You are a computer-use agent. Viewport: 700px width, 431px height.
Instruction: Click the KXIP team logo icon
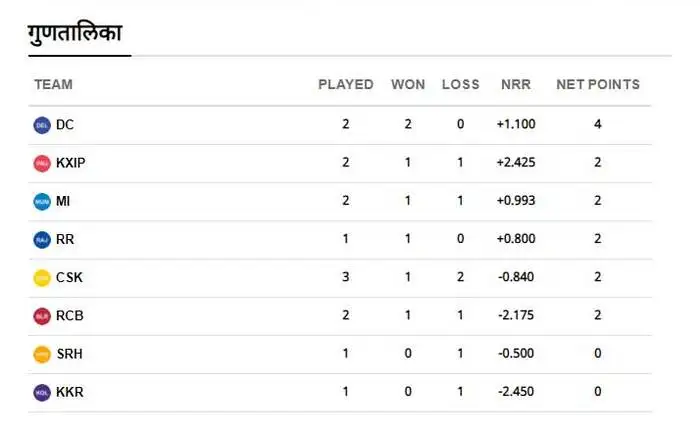(41, 163)
